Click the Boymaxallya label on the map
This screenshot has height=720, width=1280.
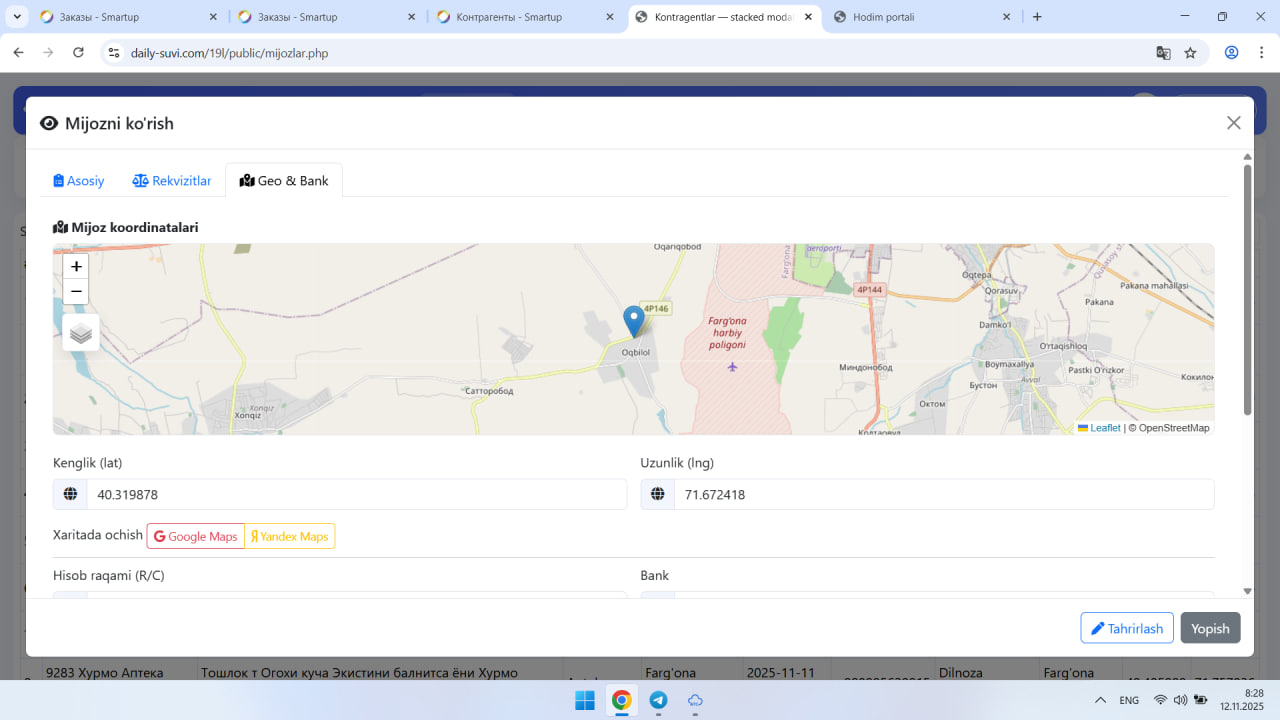pyautogui.click(x=1010, y=364)
